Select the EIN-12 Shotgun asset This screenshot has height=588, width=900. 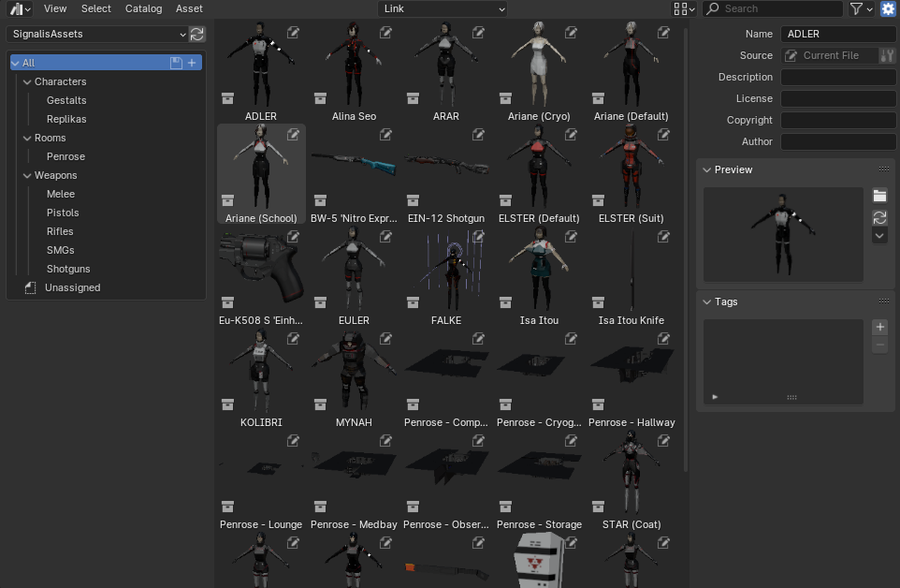click(x=446, y=175)
